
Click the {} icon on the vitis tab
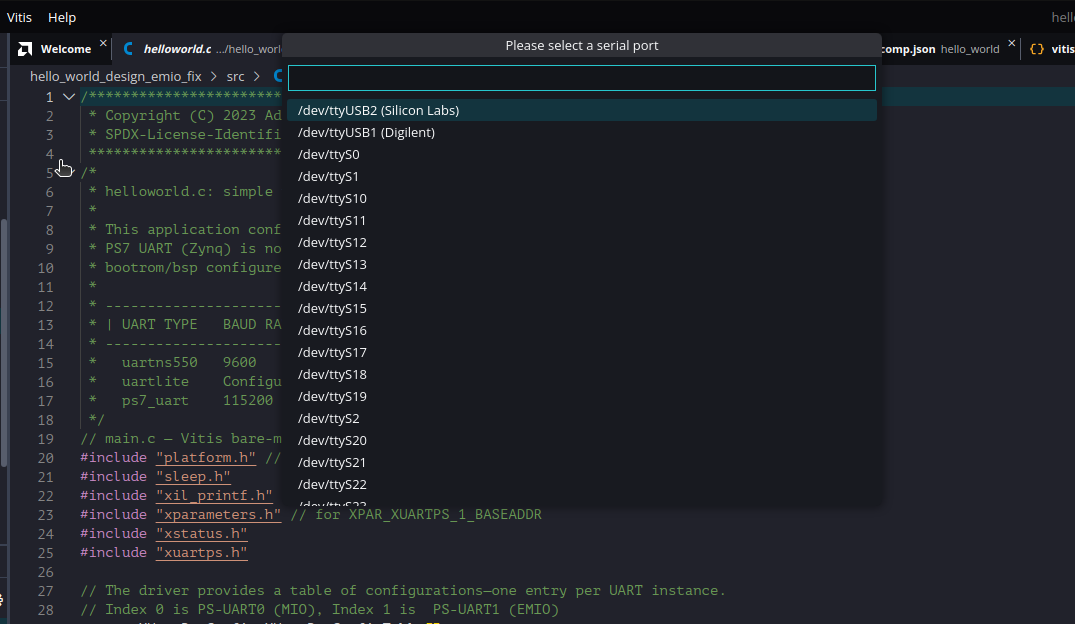point(1036,47)
